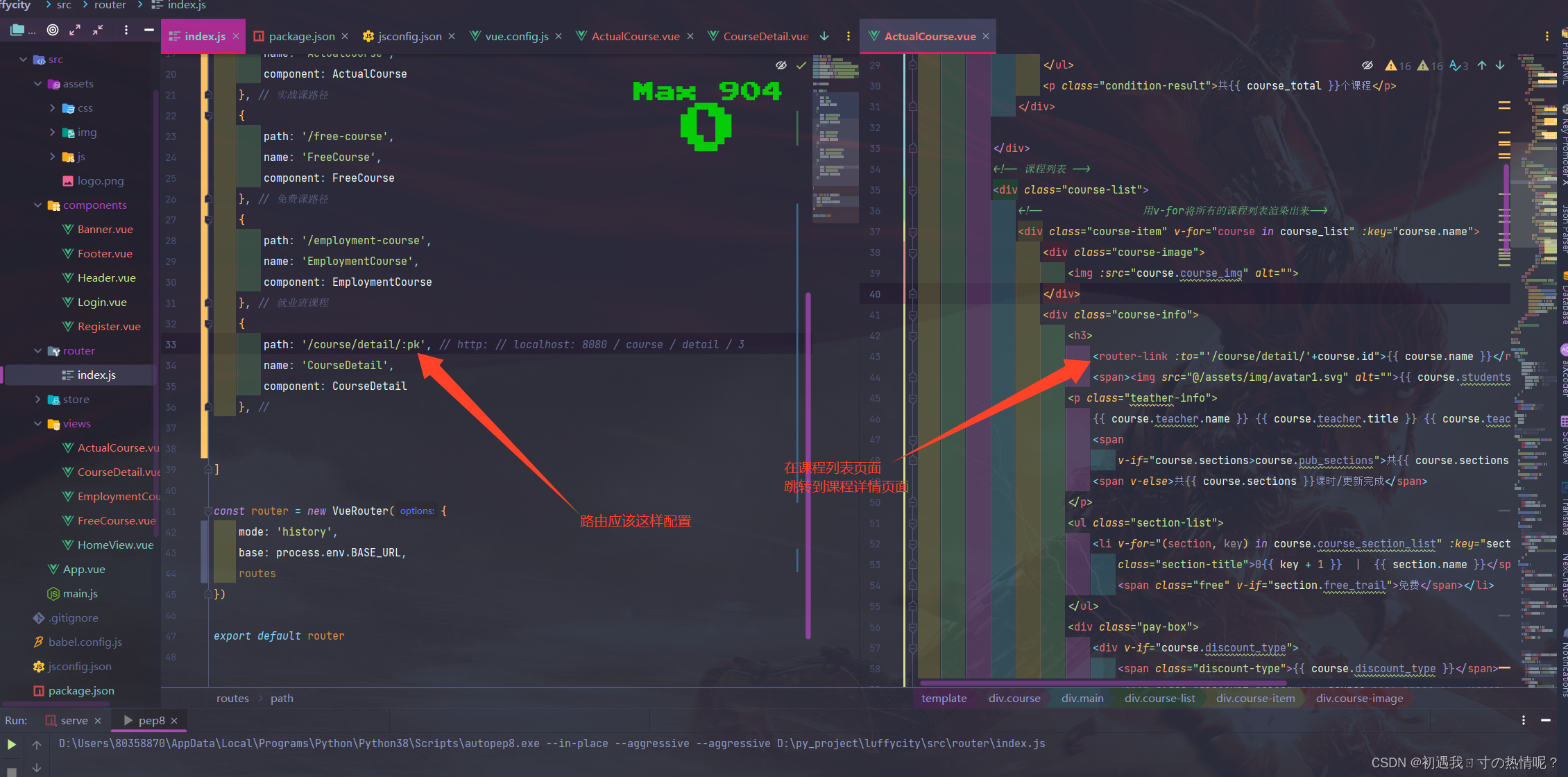Click div.course-list in breadcrumb bar

pos(1159,698)
